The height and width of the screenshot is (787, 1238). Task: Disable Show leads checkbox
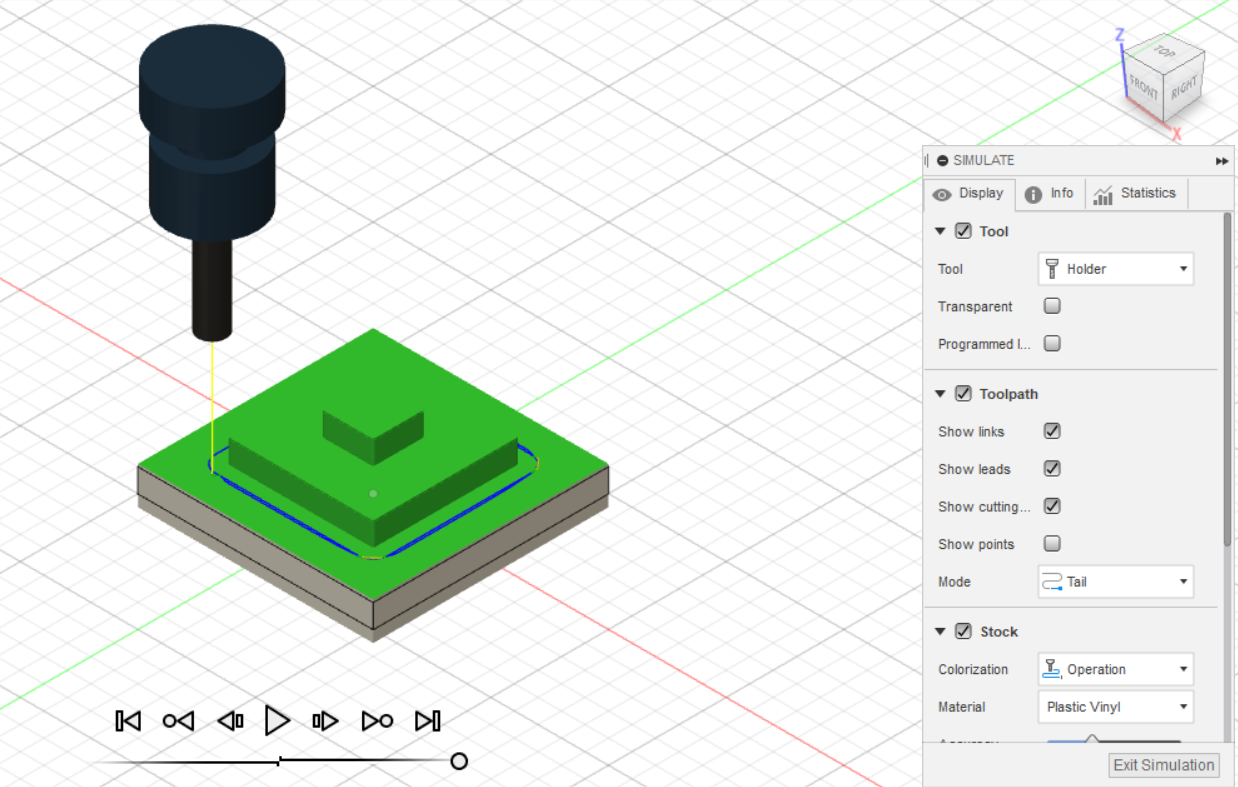point(1052,468)
